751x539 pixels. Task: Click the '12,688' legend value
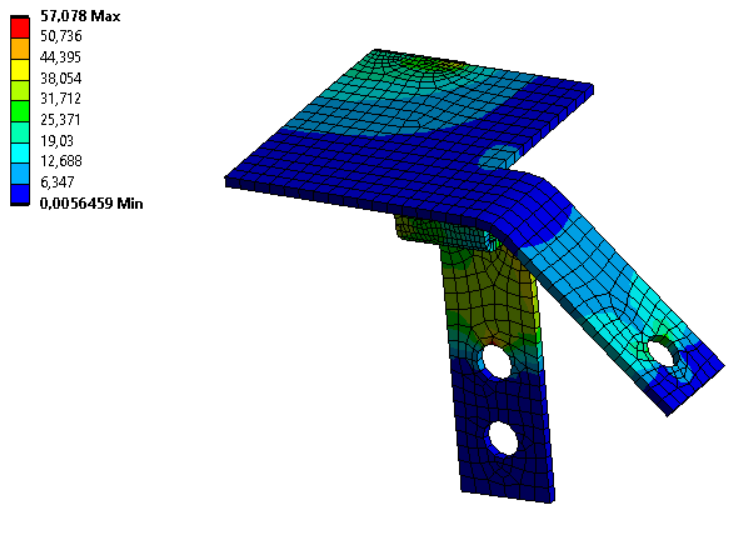pos(61,161)
